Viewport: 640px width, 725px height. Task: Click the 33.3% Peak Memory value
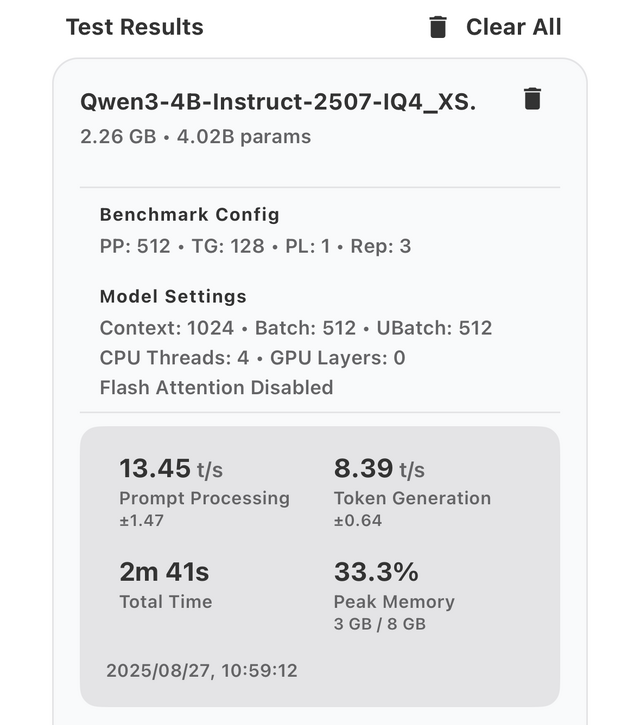(x=375, y=572)
